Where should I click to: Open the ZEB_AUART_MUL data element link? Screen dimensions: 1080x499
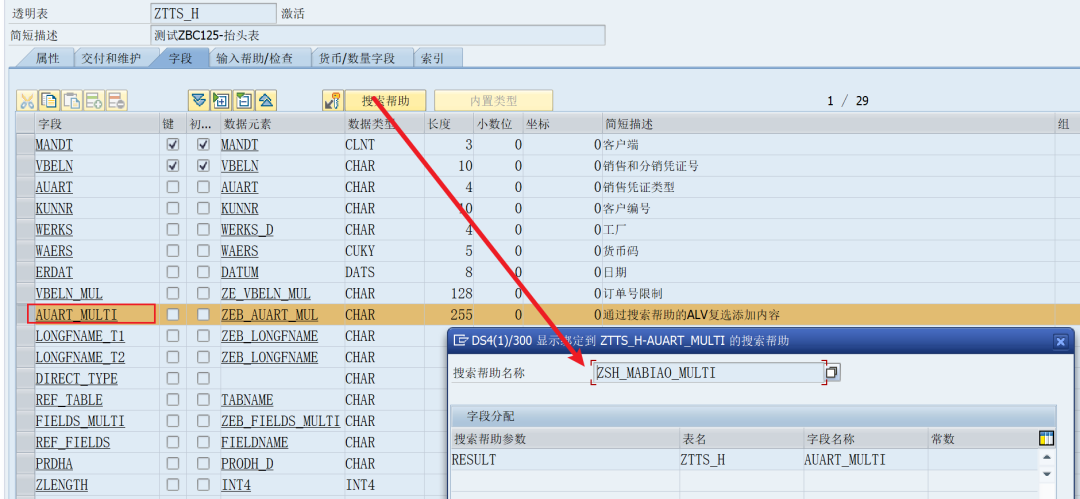(269, 316)
